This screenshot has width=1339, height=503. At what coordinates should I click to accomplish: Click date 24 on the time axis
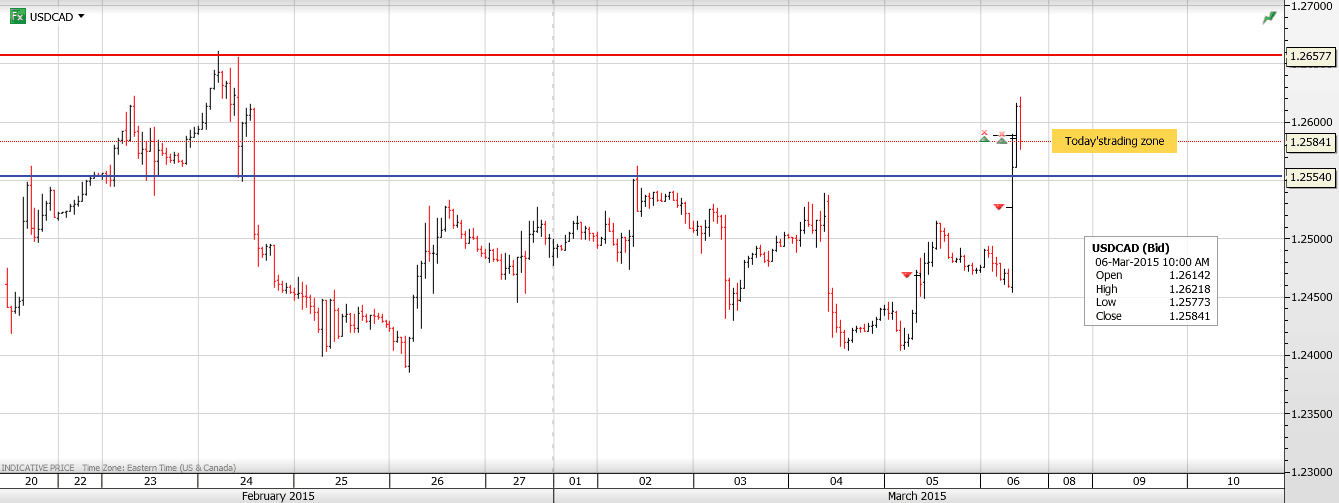point(246,481)
